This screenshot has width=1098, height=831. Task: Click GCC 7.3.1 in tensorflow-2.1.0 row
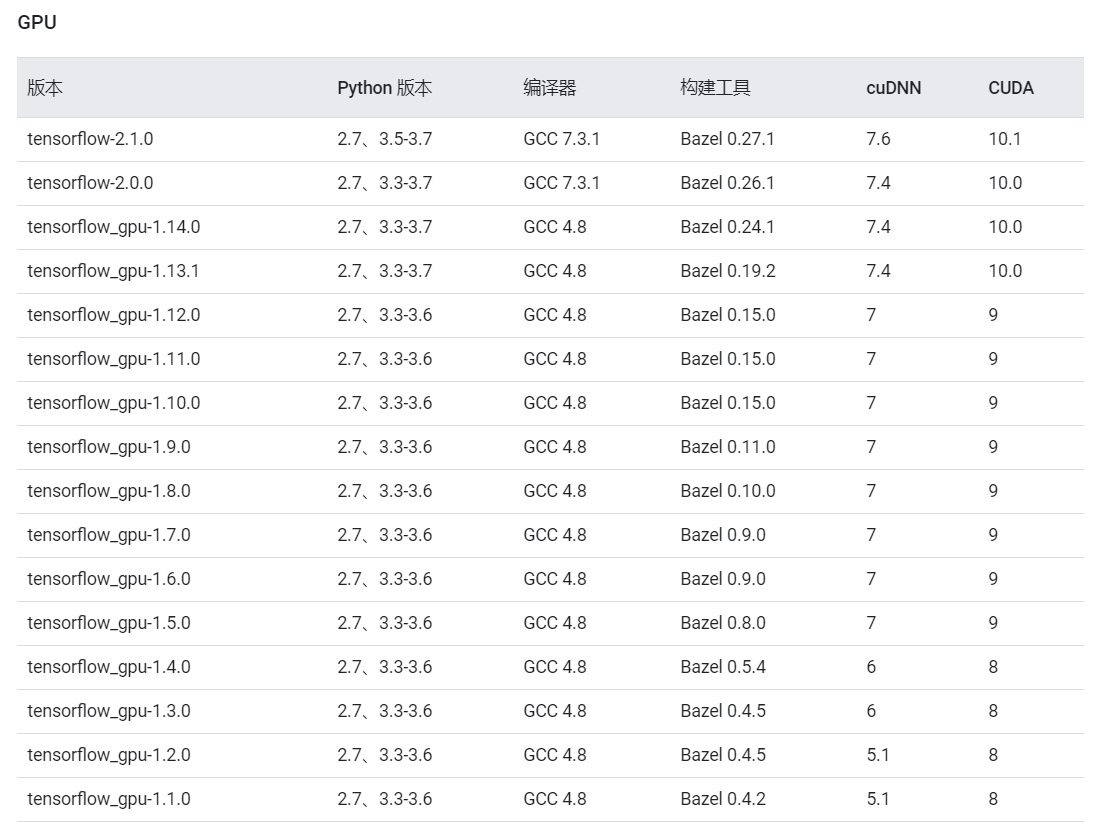pos(562,139)
